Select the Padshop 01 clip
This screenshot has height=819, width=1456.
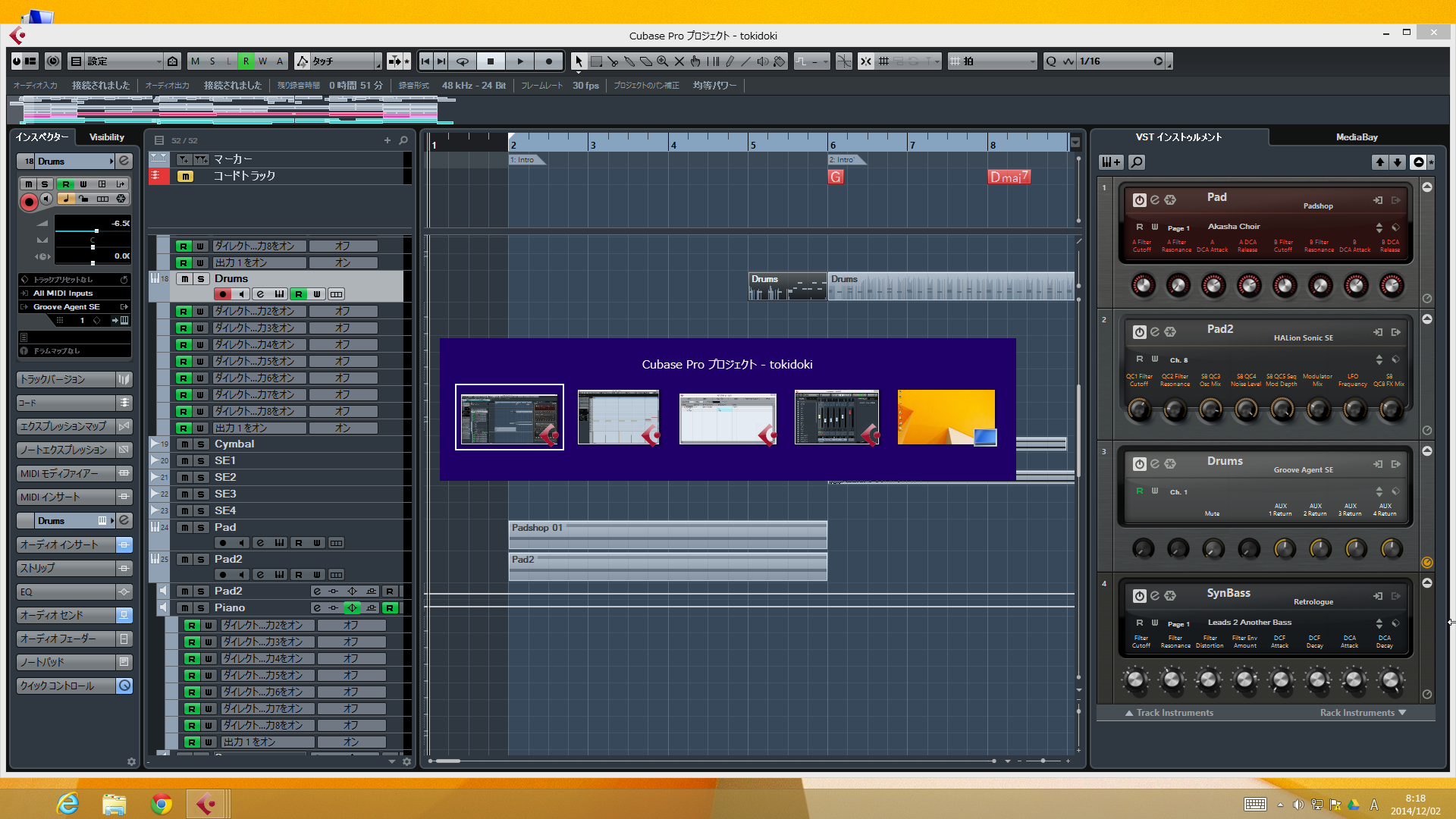click(667, 535)
